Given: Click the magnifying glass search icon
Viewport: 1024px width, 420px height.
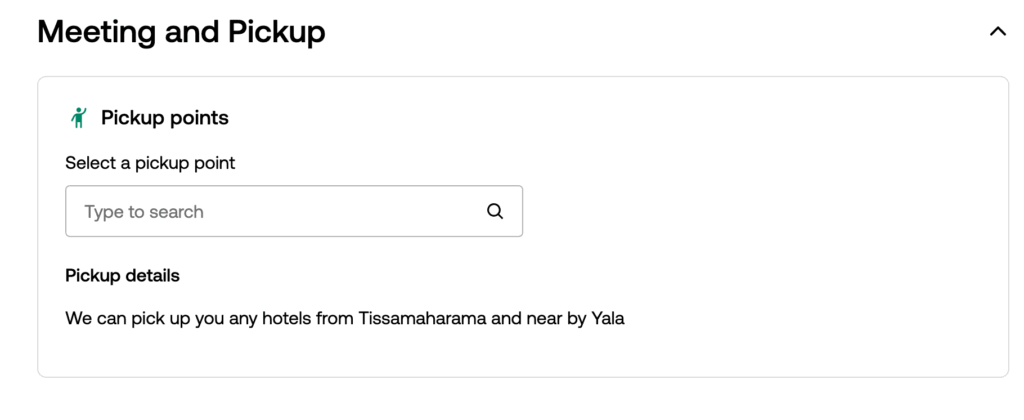Looking at the screenshot, I should click(x=495, y=211).
